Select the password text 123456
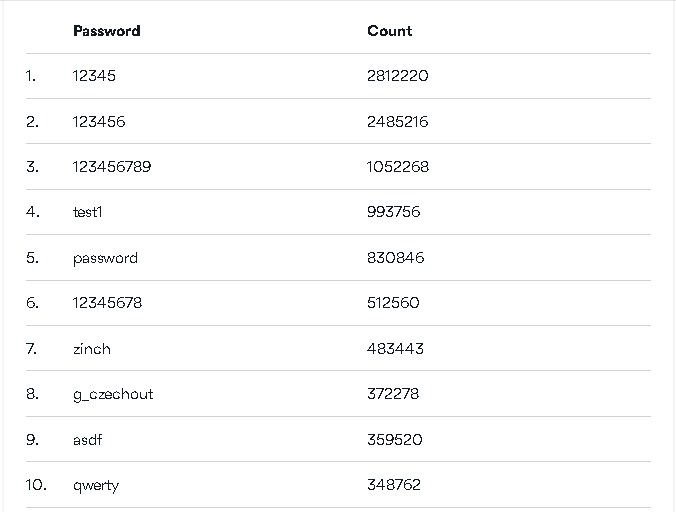Viewport: 676px width, 512px height. pos(99,122)
